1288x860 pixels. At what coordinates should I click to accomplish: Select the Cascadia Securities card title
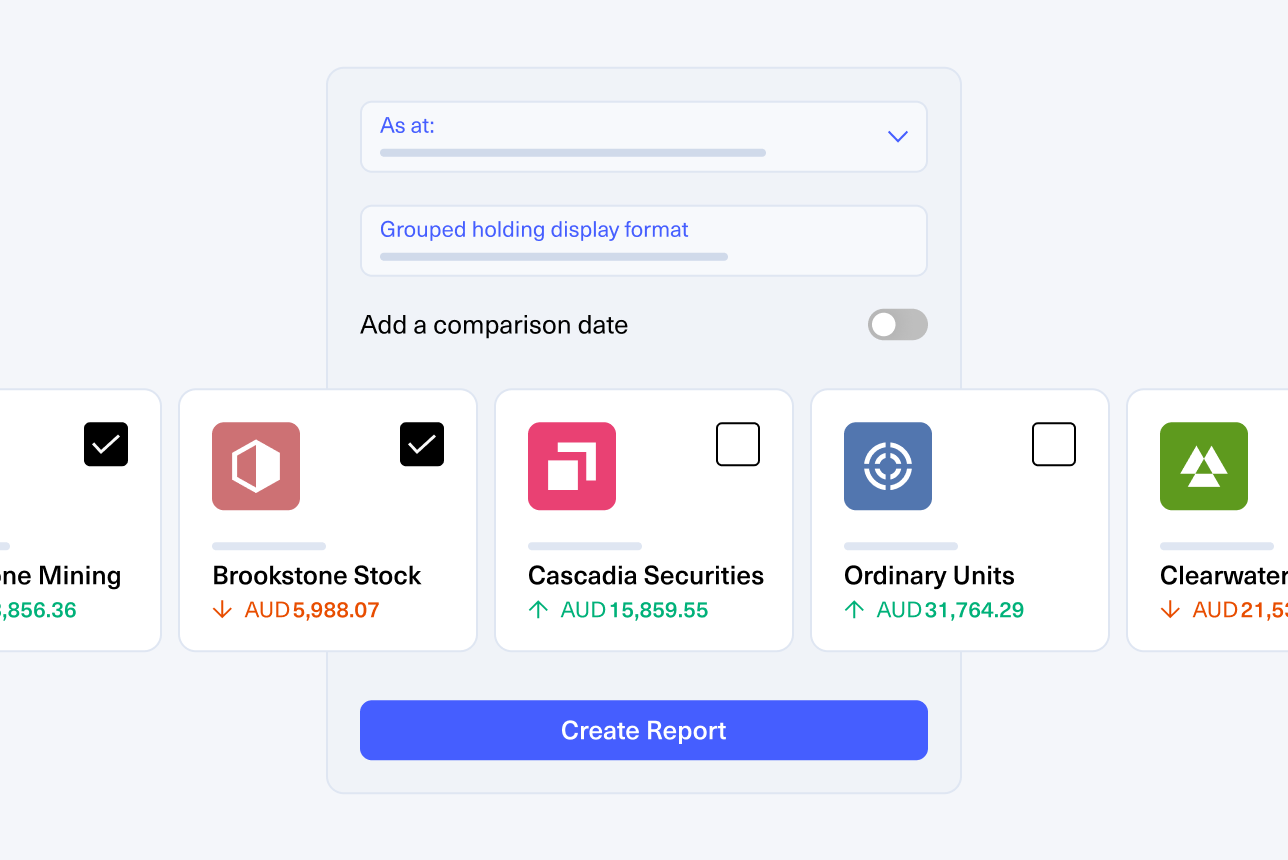646,576
